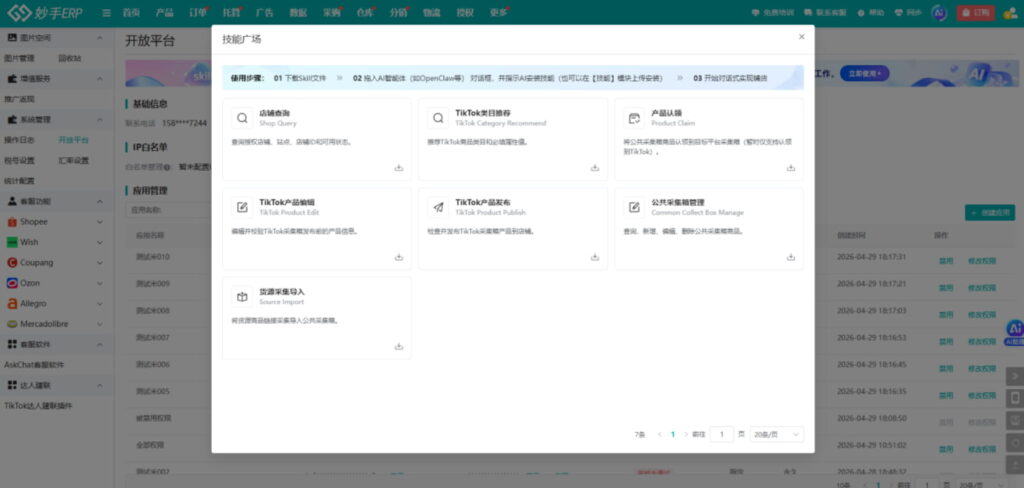Toggle the hamburger menu in top bar
Image resolution: width=1024 pixels, height=488 pixels.
coord(106,12)
